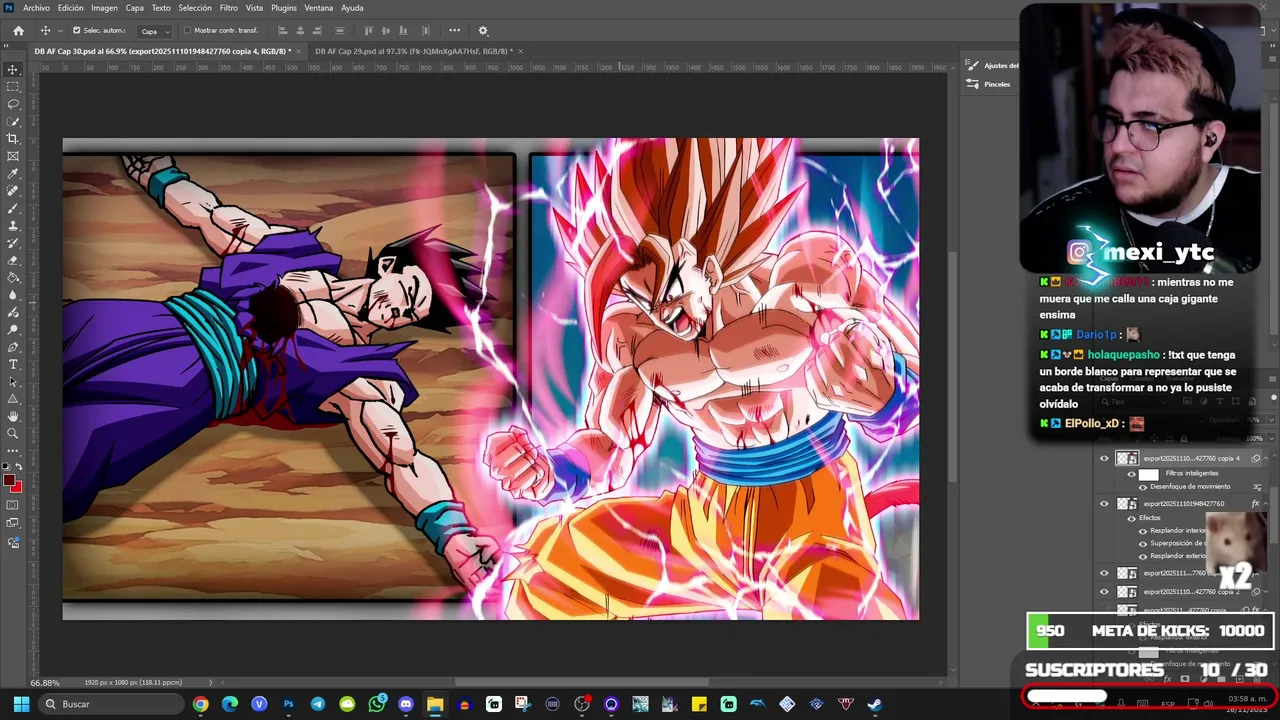1280x720 pixels.
Task: Set the background color swatch
Action: click(x=17, y=487)
